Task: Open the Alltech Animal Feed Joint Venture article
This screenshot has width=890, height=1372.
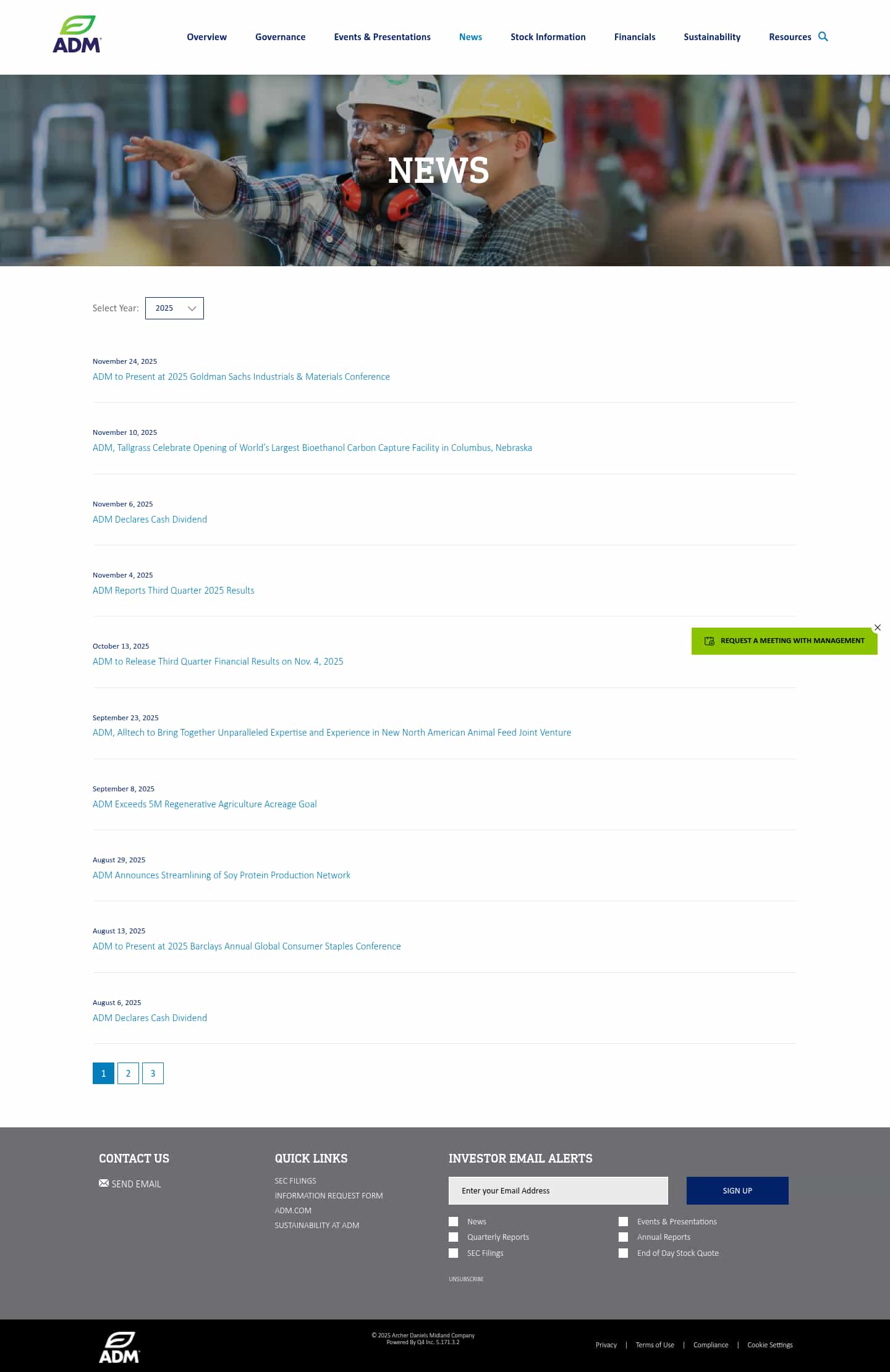Action: coord(332,733)
